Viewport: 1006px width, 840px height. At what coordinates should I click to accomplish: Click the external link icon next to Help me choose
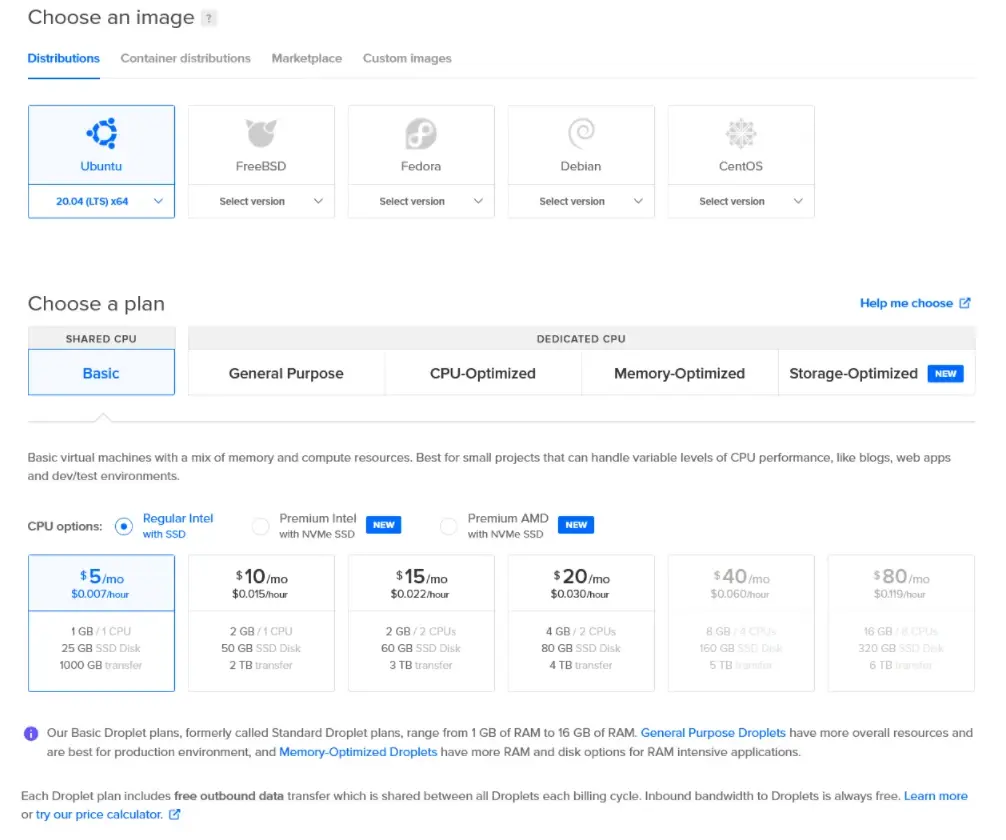(x=965, y=303)
